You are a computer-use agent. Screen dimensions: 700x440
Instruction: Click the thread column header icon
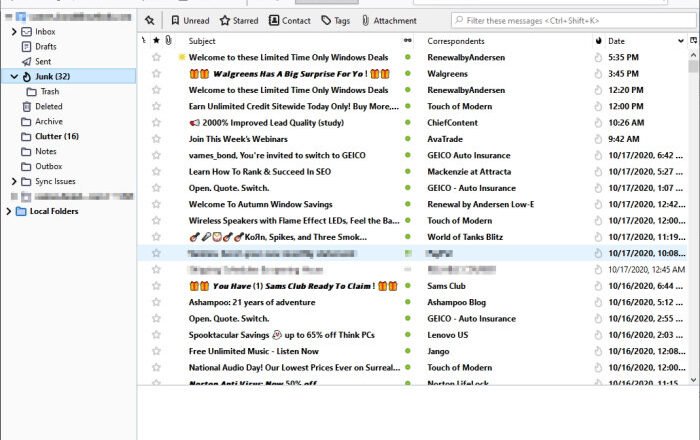tap(144, 41)
